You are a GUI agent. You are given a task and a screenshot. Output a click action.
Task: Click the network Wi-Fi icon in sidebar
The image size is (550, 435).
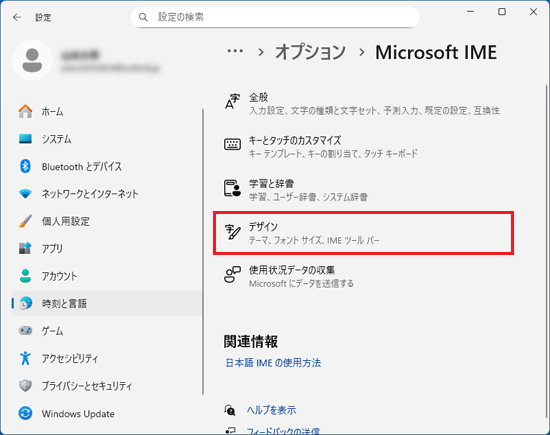(25, 194)
